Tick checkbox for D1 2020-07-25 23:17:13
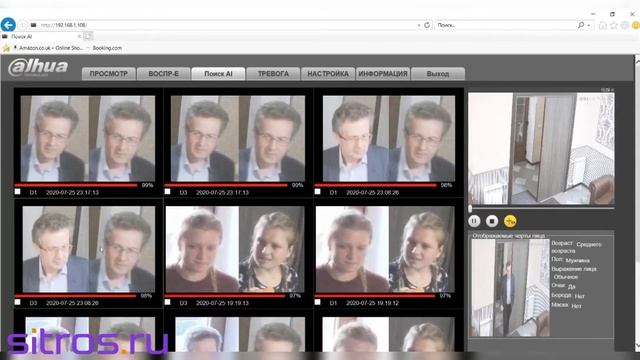Screen dimensions: 640x360 17,191
